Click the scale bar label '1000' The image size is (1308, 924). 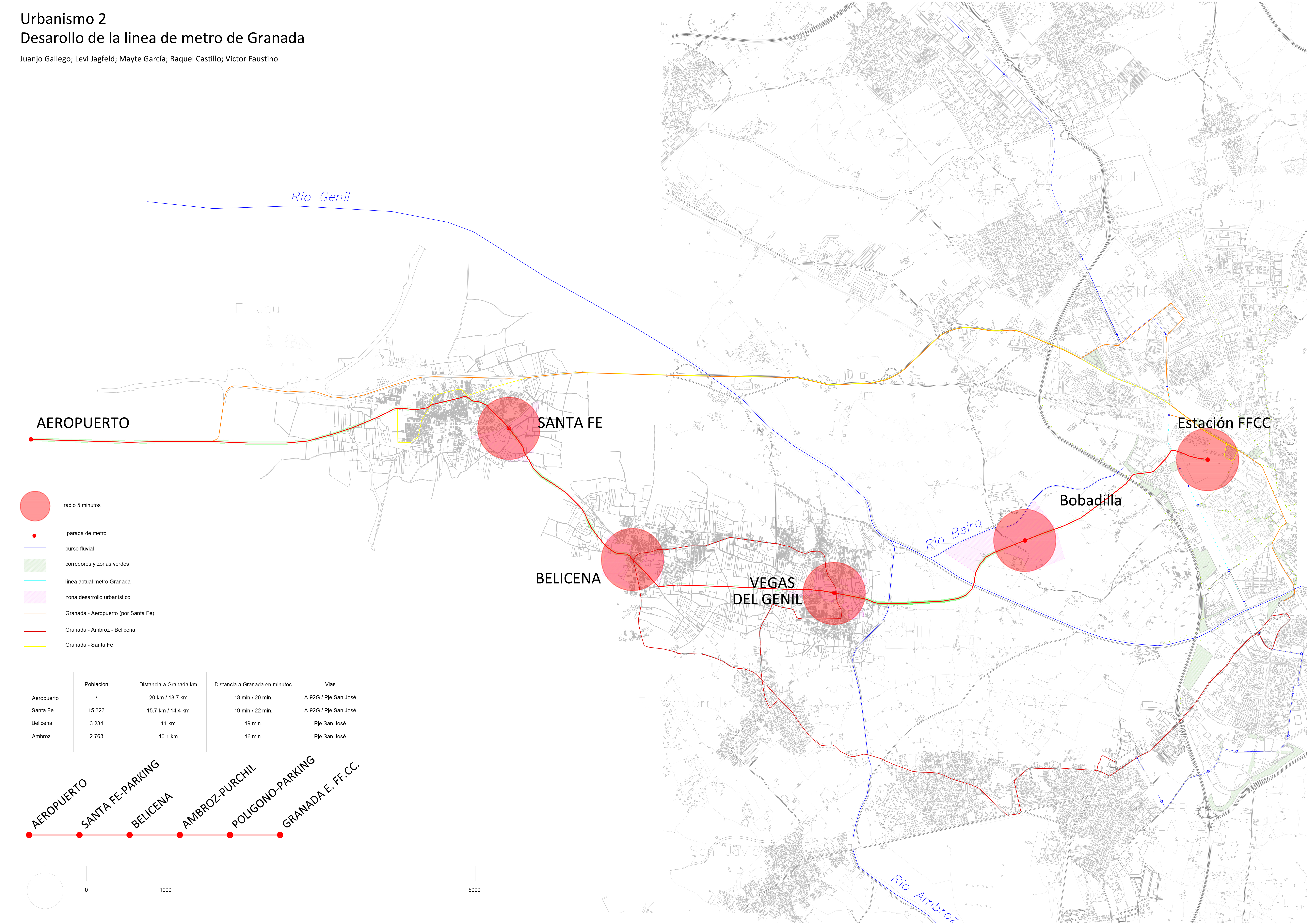pos(165,890)
